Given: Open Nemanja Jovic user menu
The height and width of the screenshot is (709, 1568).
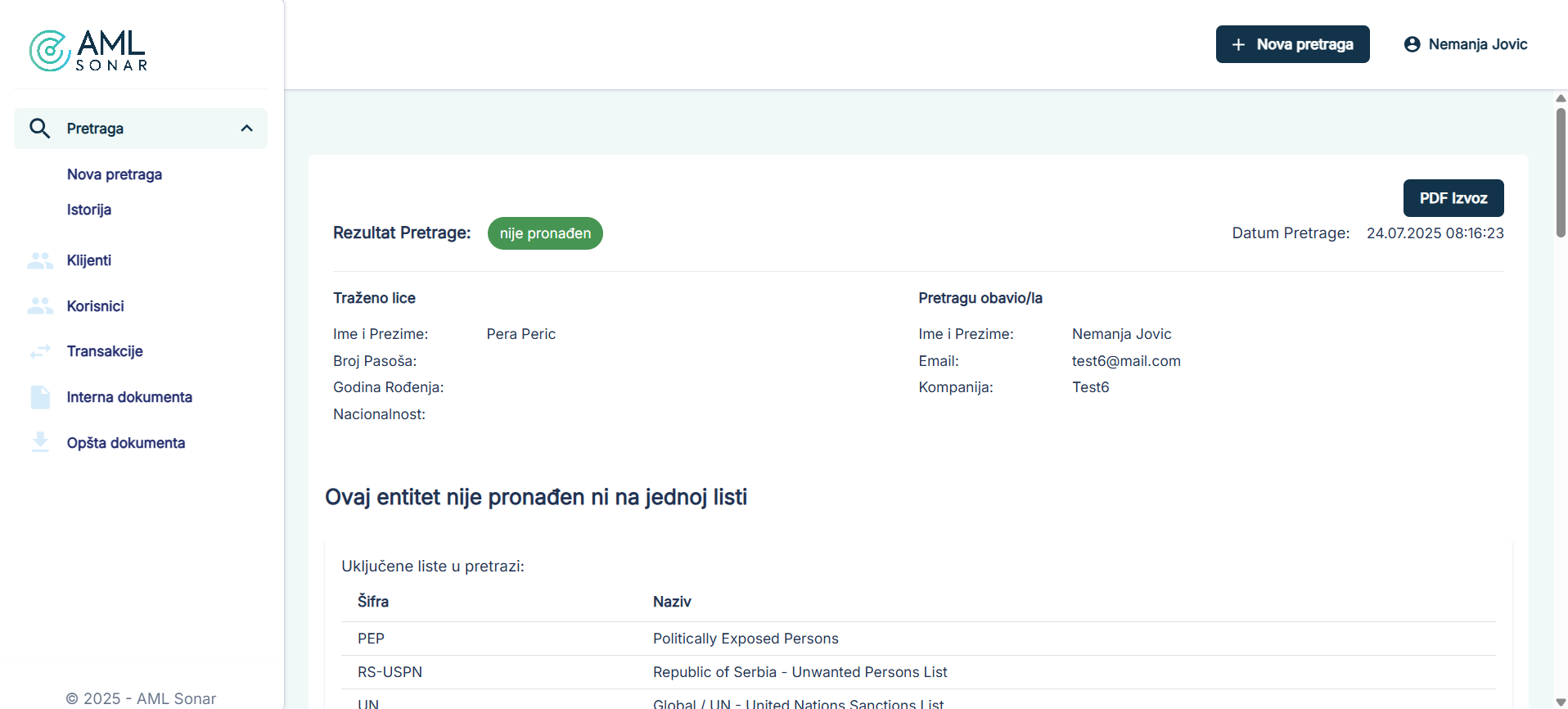Looking at the screenshot, I should point(1477,44).
